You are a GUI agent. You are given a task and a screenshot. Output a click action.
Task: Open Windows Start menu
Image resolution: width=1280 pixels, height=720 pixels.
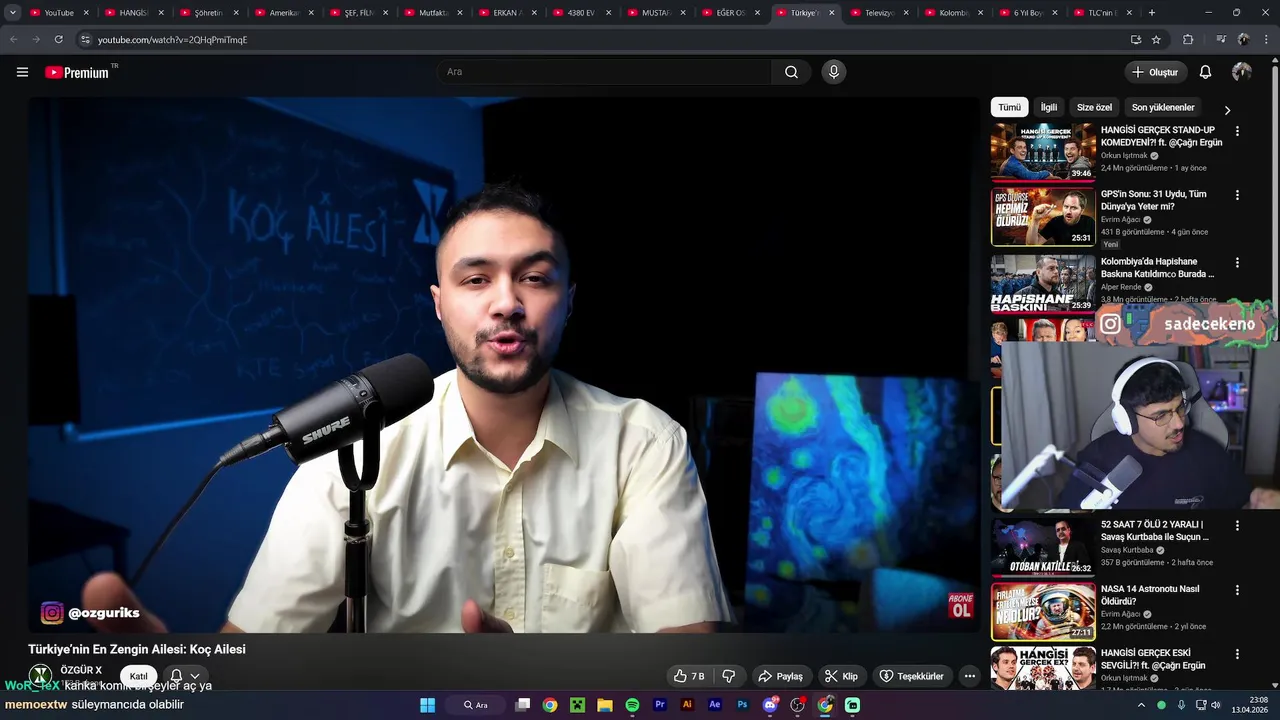427,705
